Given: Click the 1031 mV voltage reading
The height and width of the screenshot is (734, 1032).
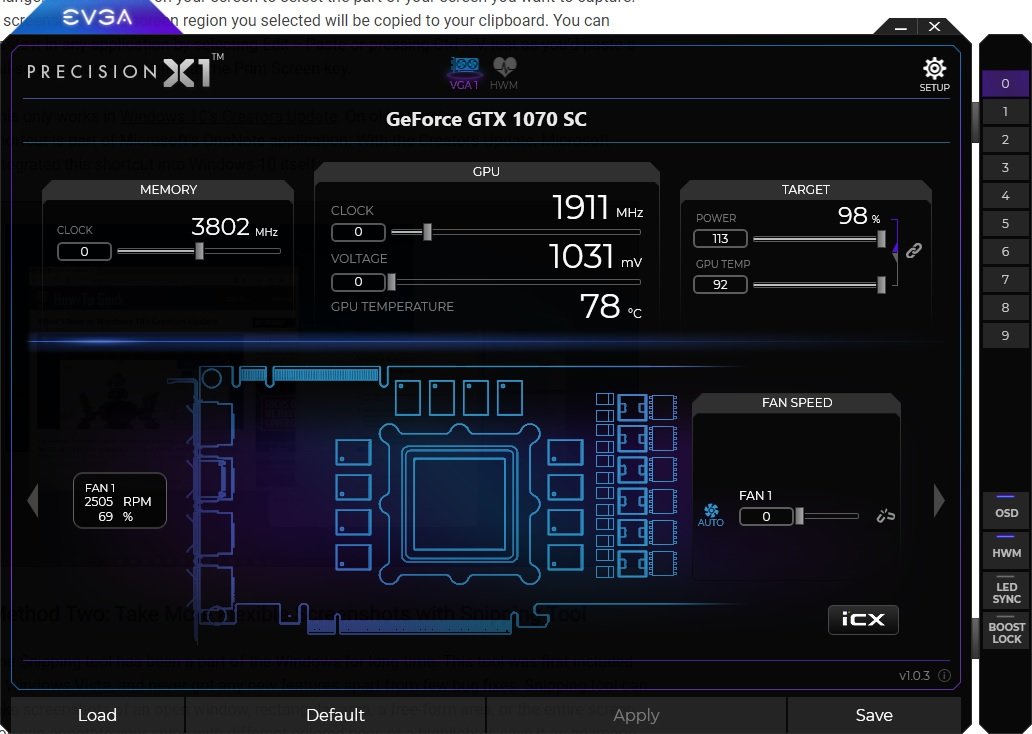Looking at the screenshot, I should pos(596,256).
